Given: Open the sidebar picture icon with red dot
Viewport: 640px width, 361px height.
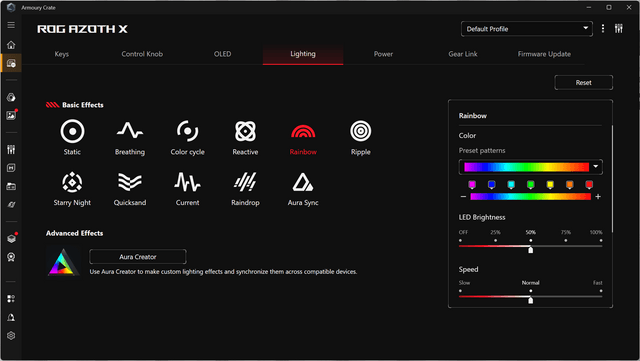Looking at the screenshot, I should [11, 115].
